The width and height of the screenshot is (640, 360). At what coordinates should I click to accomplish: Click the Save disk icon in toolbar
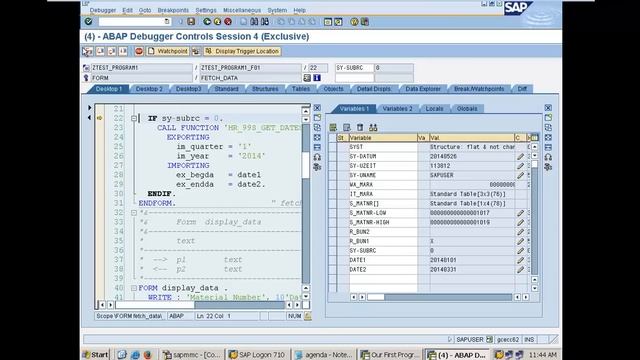point(191,22)
